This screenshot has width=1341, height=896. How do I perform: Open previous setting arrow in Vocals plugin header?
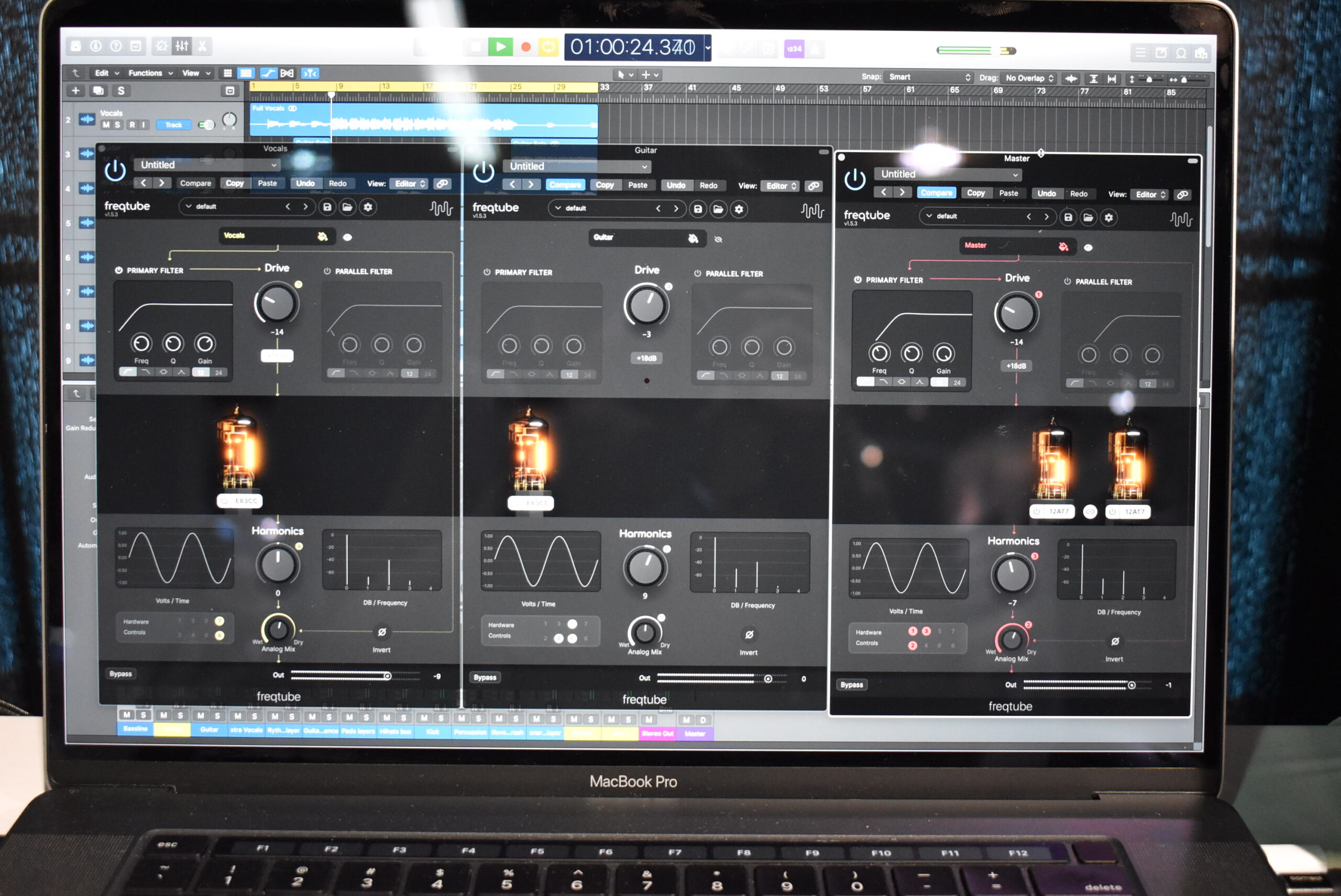144,183
